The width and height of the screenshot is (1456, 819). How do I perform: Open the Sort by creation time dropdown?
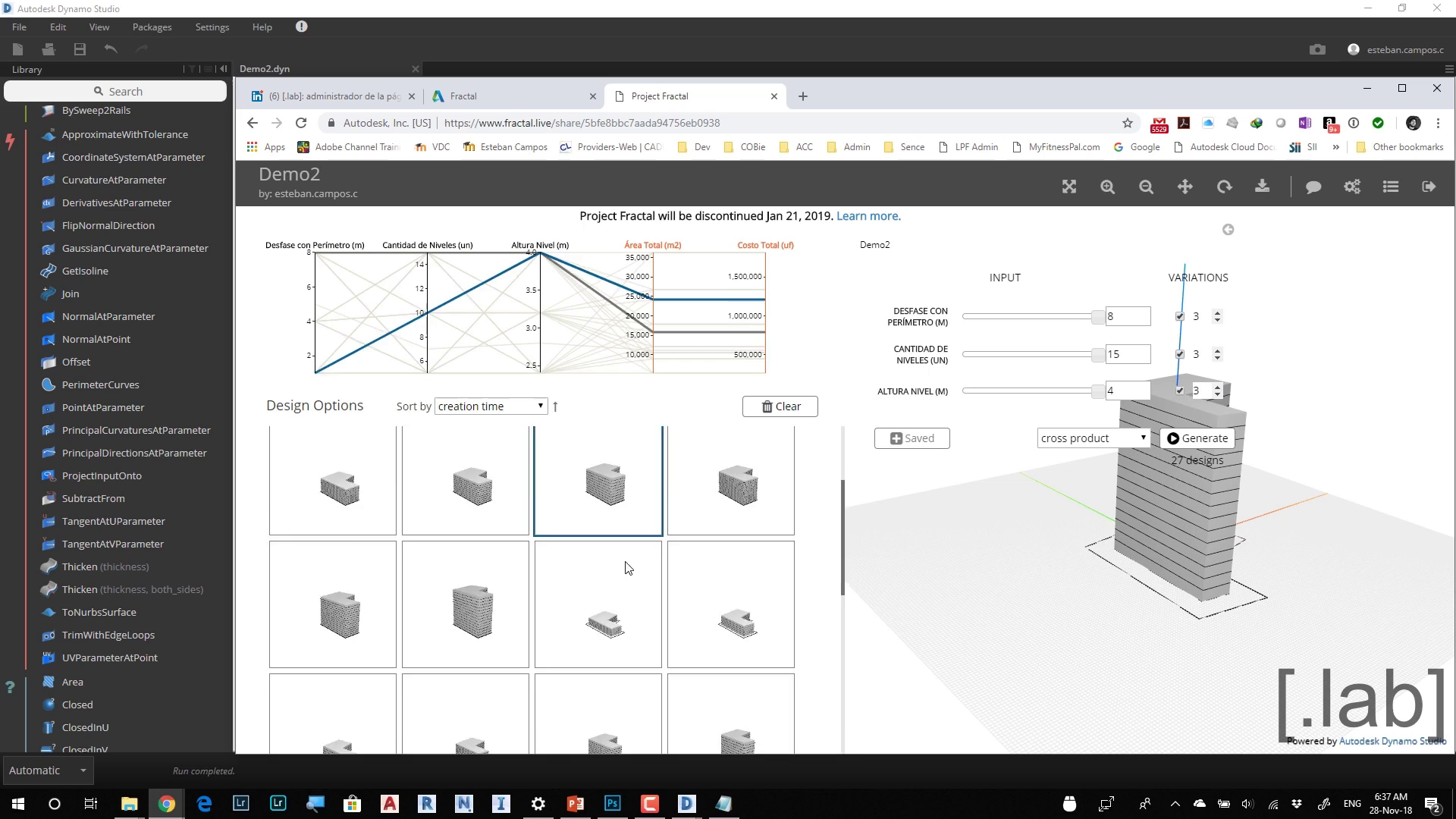pos(491,406)
